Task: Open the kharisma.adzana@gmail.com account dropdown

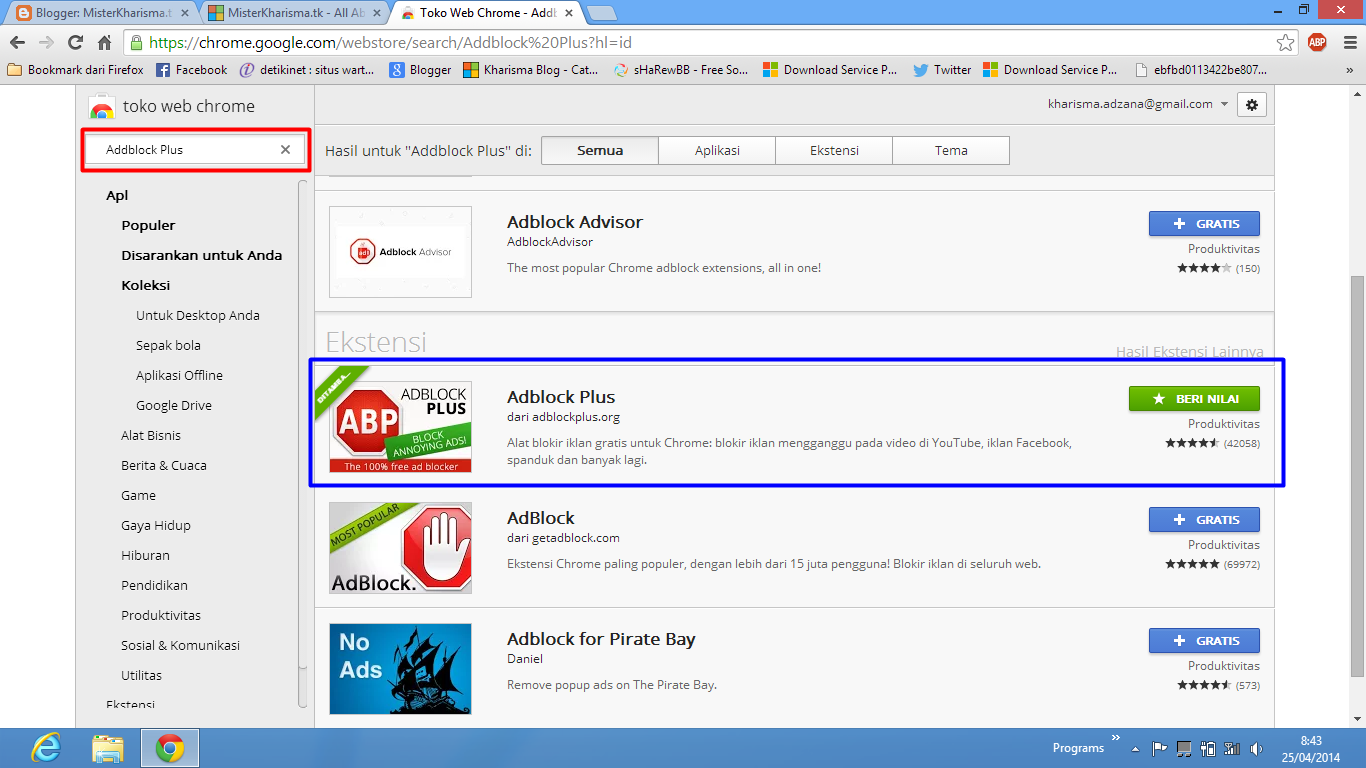Action: (x=1138, y=104)
